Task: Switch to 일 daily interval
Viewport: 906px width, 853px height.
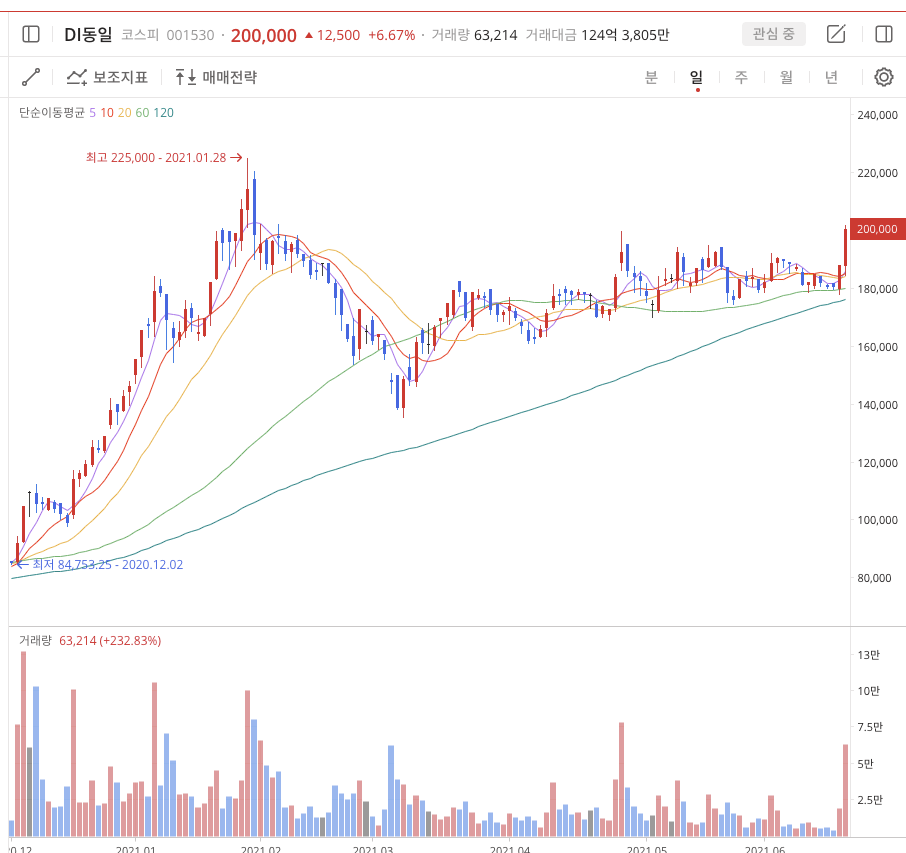Action: pos(696,77)
